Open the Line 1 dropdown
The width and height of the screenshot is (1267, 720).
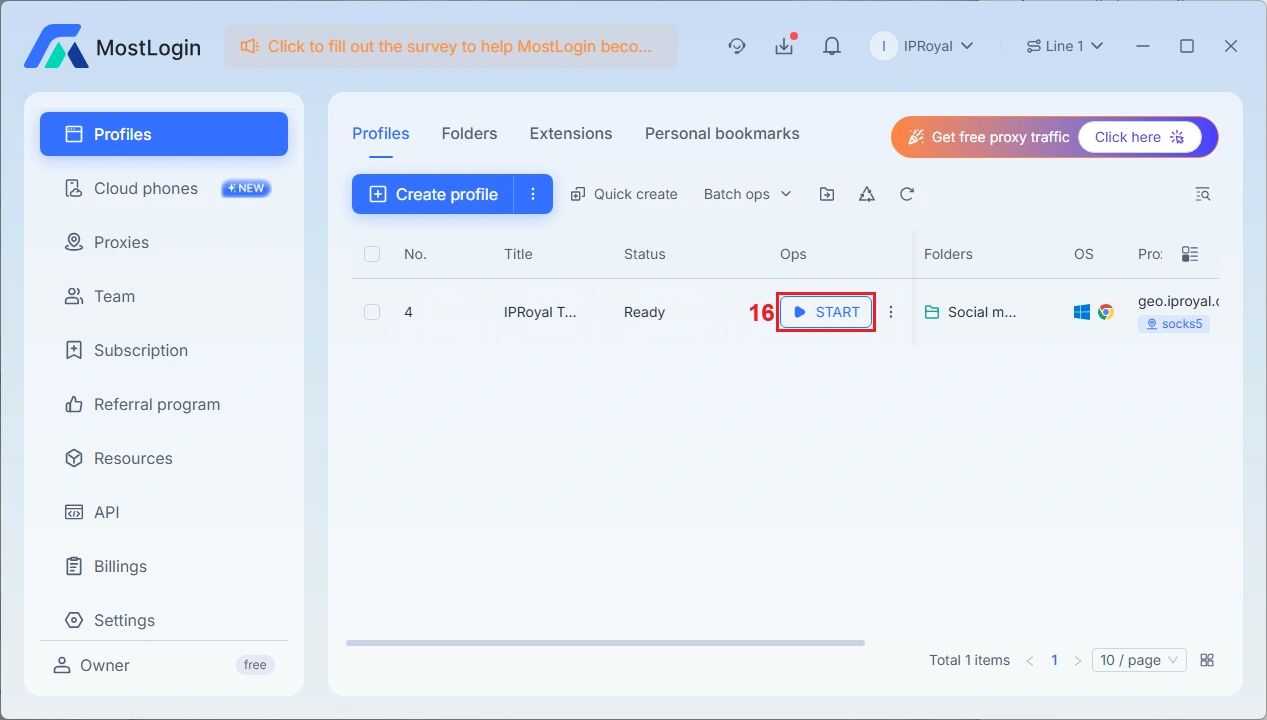[1065, 46]
